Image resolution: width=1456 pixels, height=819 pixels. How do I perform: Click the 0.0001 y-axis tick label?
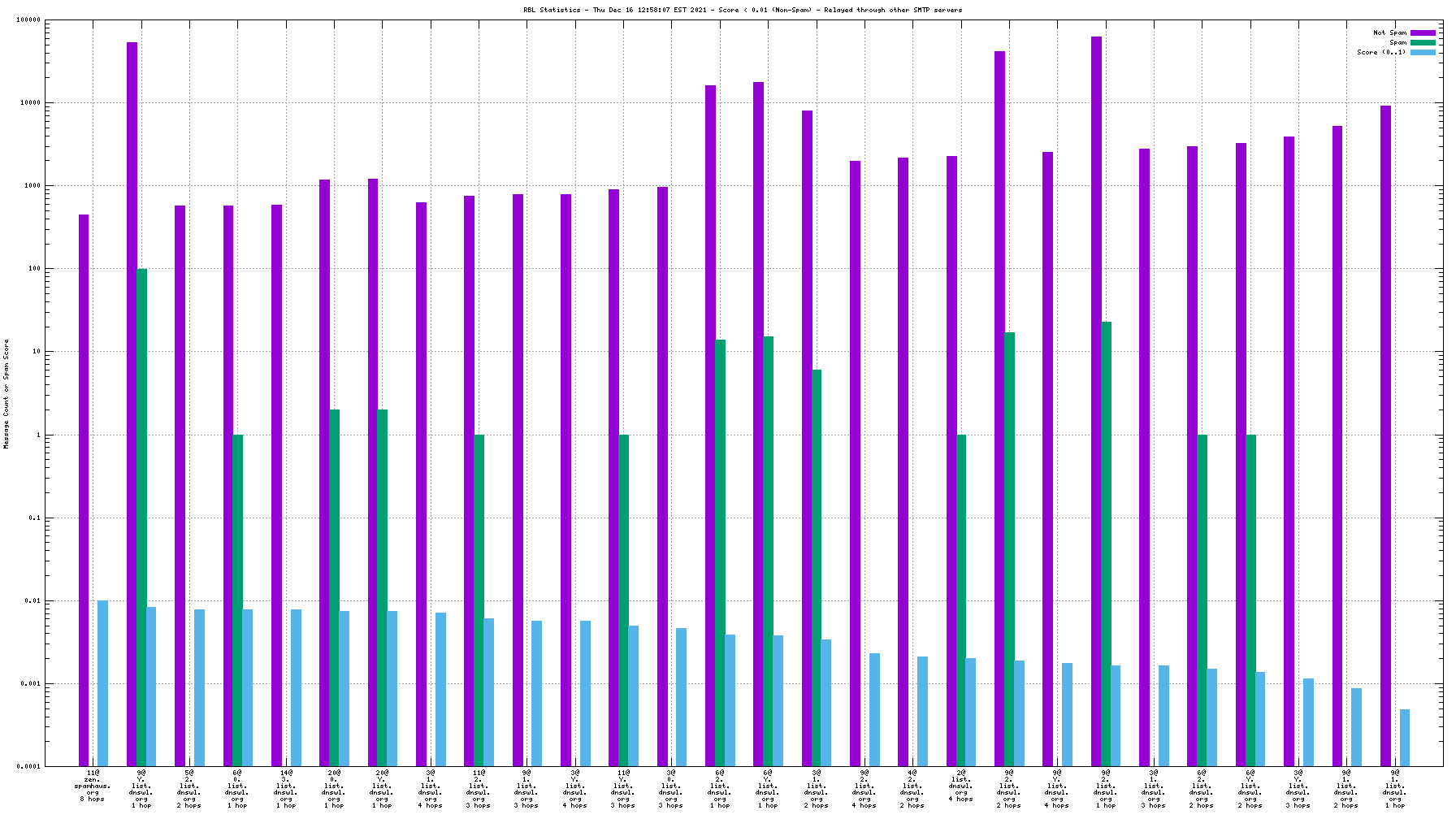[x=28, y=766]
